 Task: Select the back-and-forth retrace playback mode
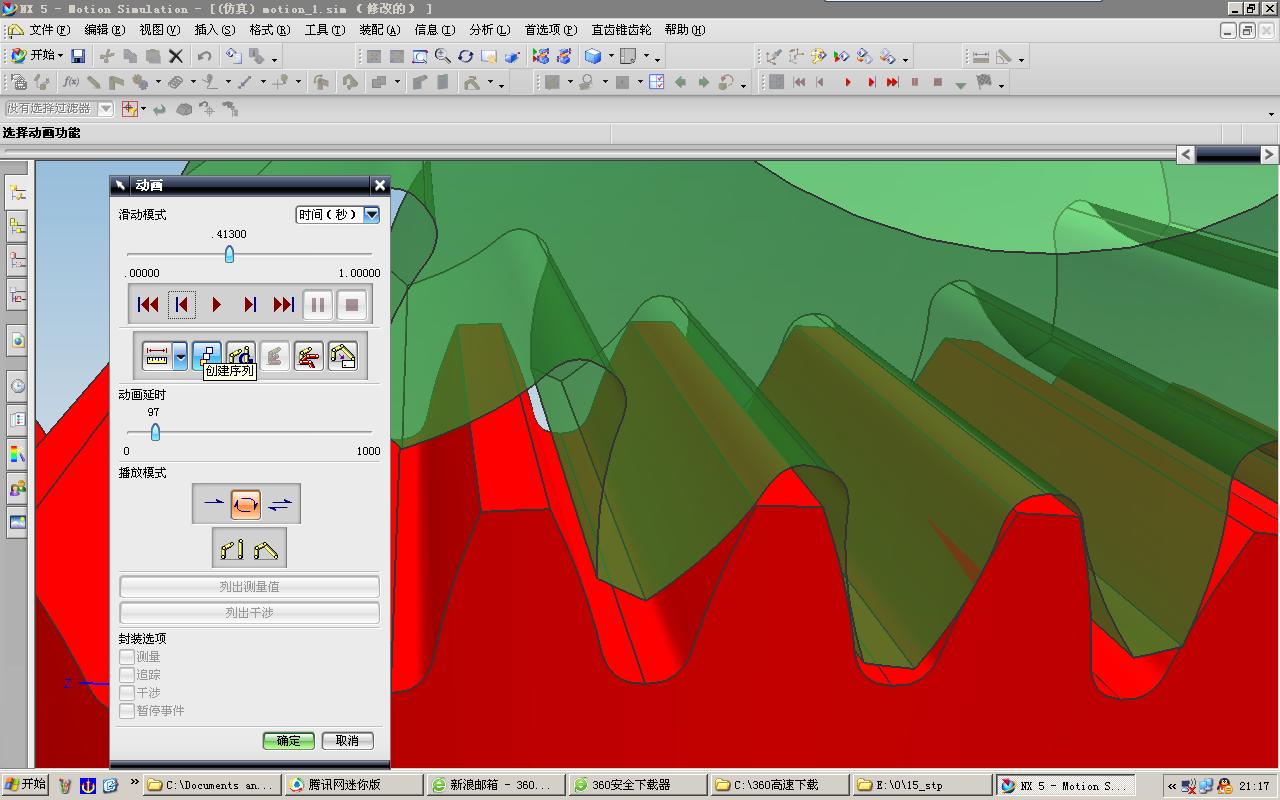tap(280, 504)
